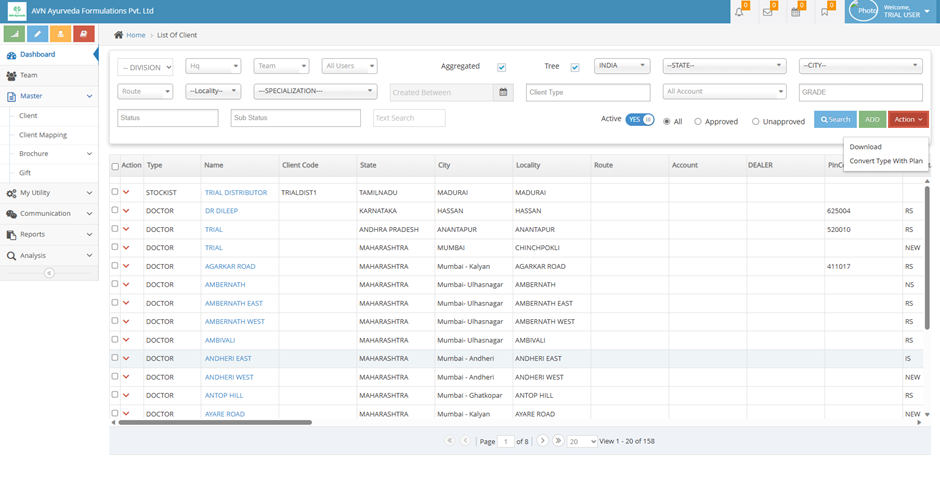Viewport: 940px width, 496px height.
Task: Select the Unapproved radio button
Action: (x=755, y=122)
